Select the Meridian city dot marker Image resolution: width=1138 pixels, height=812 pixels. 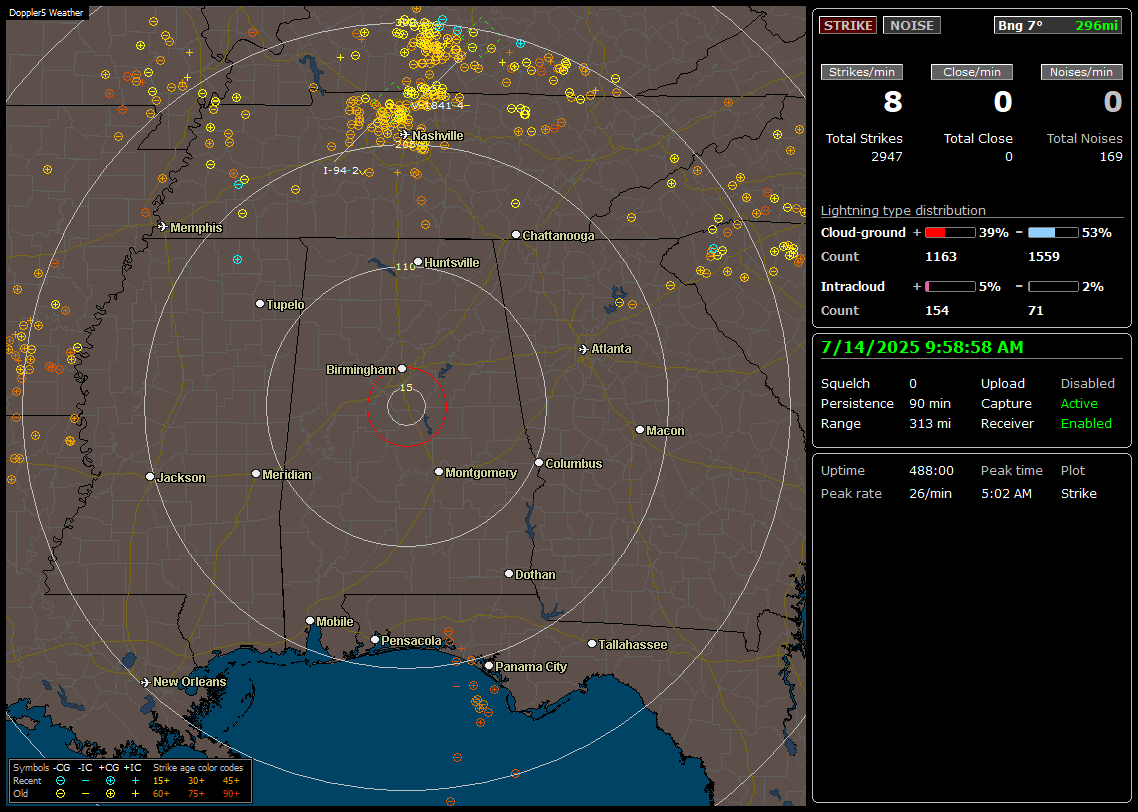(x=255, y=474)
